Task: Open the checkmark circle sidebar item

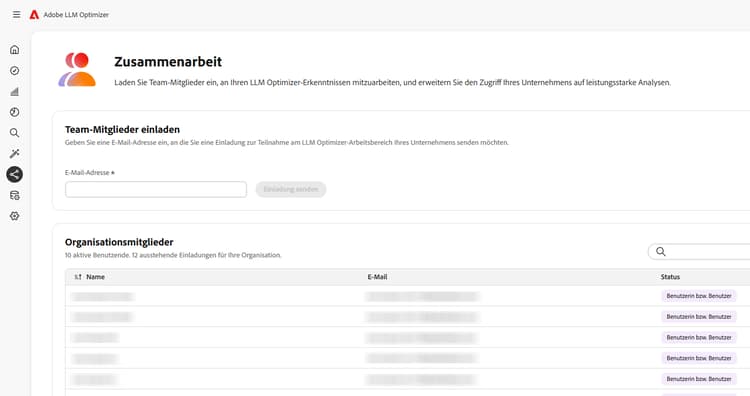Action: click(15, 71)
